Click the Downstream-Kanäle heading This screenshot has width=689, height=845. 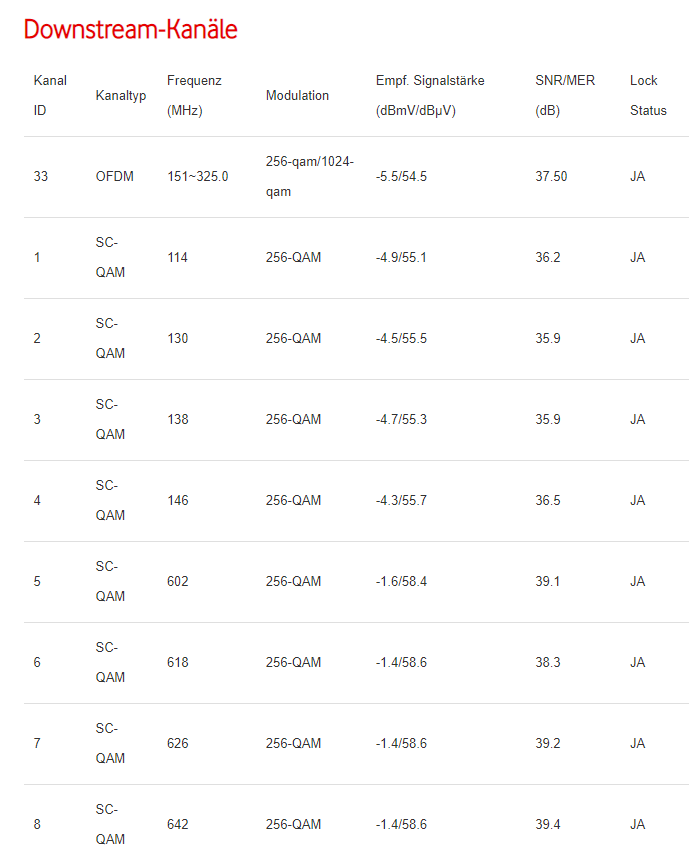pos(130,29)
